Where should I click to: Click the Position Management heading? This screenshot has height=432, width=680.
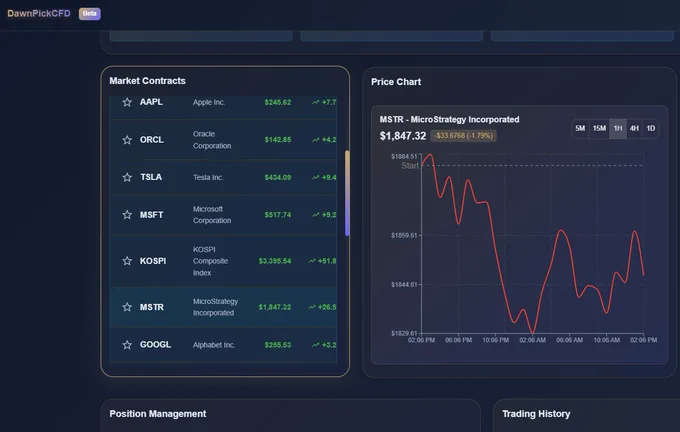pyautogui.click(x=158, y=414)
